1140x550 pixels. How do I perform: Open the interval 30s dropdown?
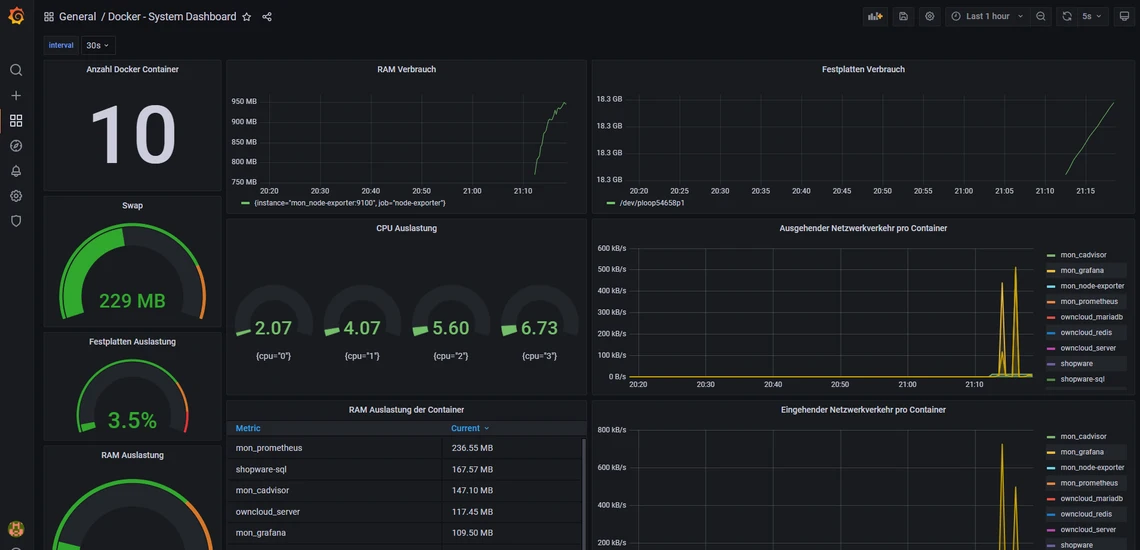pyautogui.click(x=98, y=45)
